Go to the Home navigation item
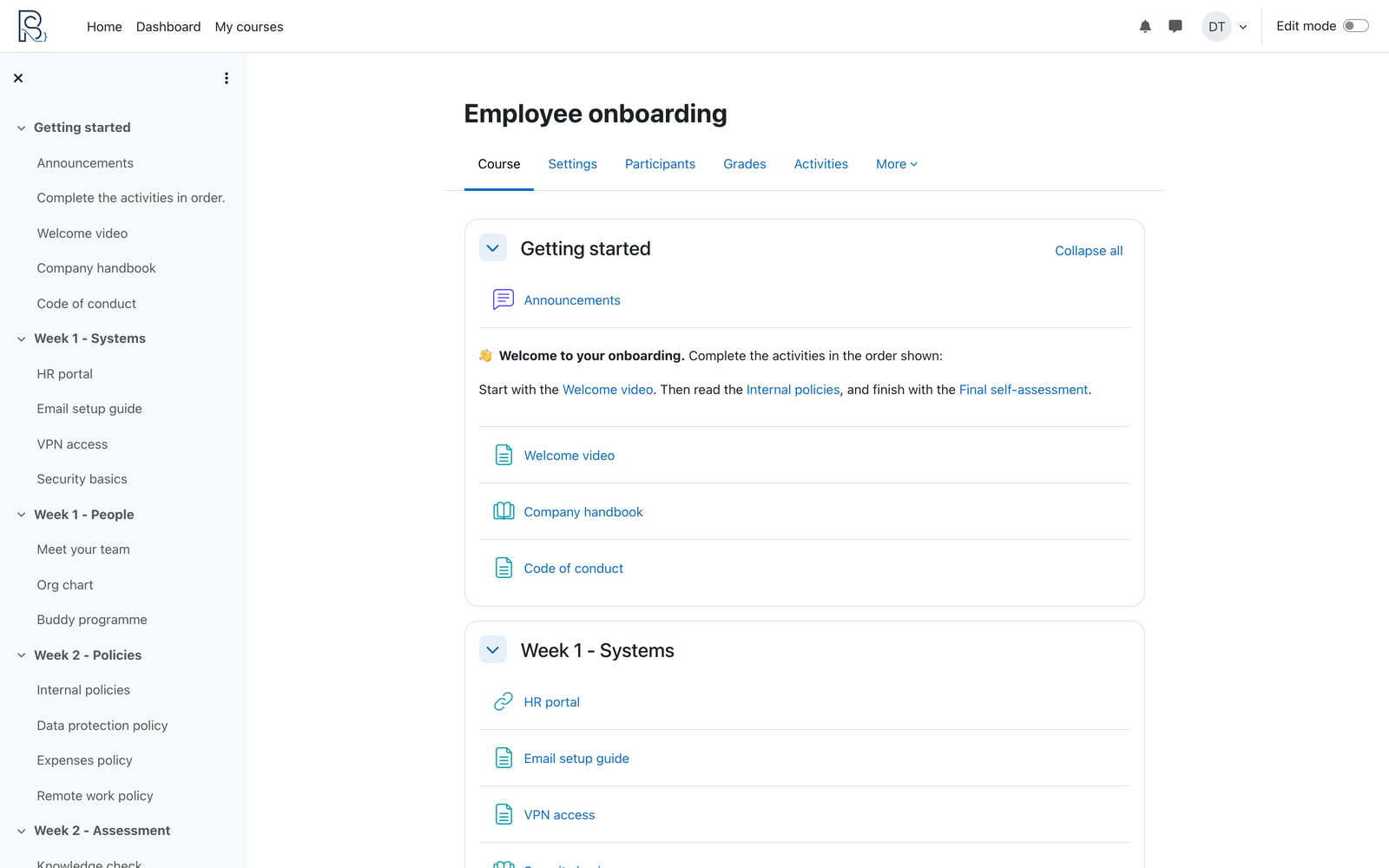This screenshot has height=868, width=1389. point(104,27)
